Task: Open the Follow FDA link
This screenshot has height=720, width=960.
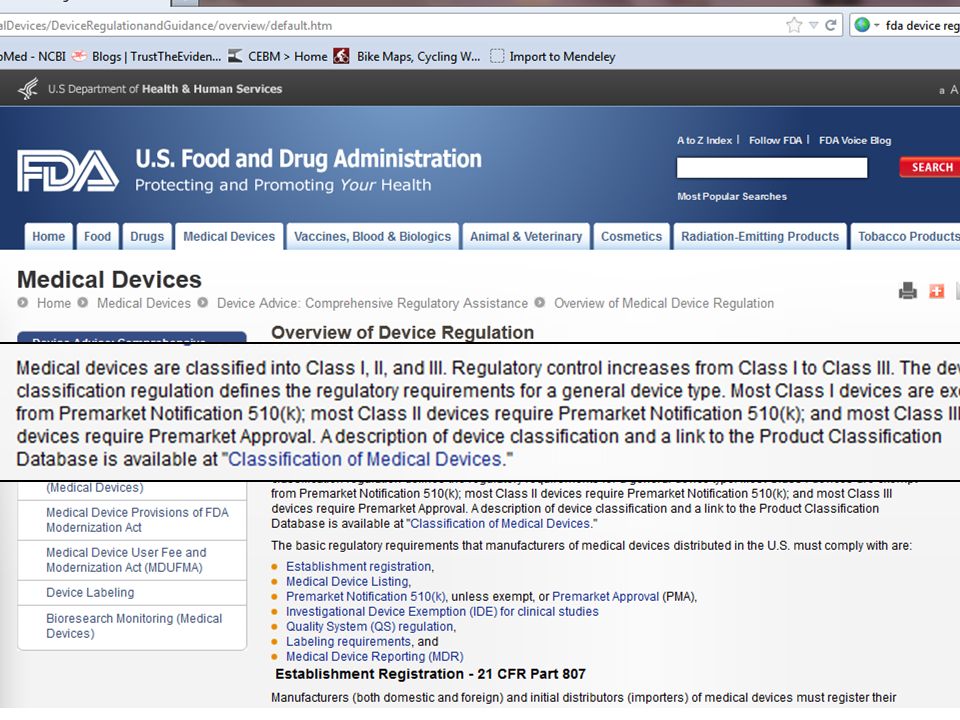Action: [775, 140]
